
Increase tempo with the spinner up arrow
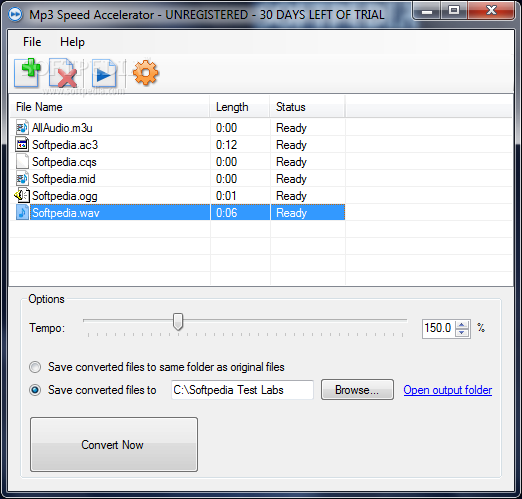pos(462,324)
